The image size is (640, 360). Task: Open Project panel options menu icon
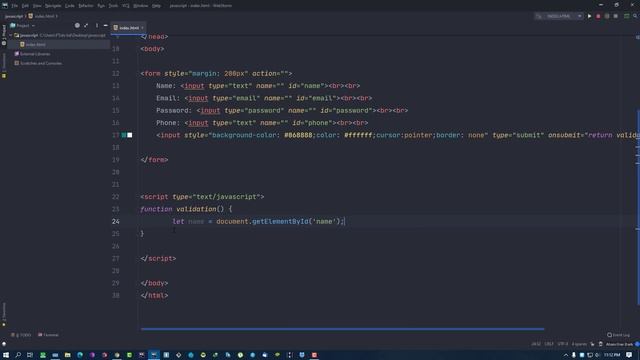pyautogui.click(x=97, y=25)
